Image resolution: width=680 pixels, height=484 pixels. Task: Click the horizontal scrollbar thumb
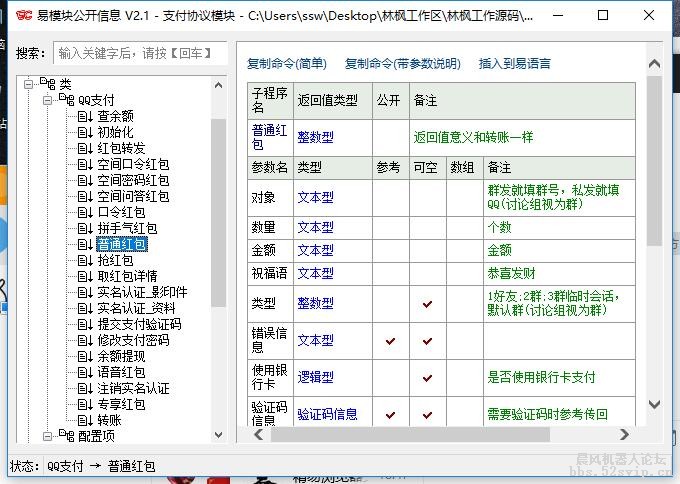tap(410, 434)
